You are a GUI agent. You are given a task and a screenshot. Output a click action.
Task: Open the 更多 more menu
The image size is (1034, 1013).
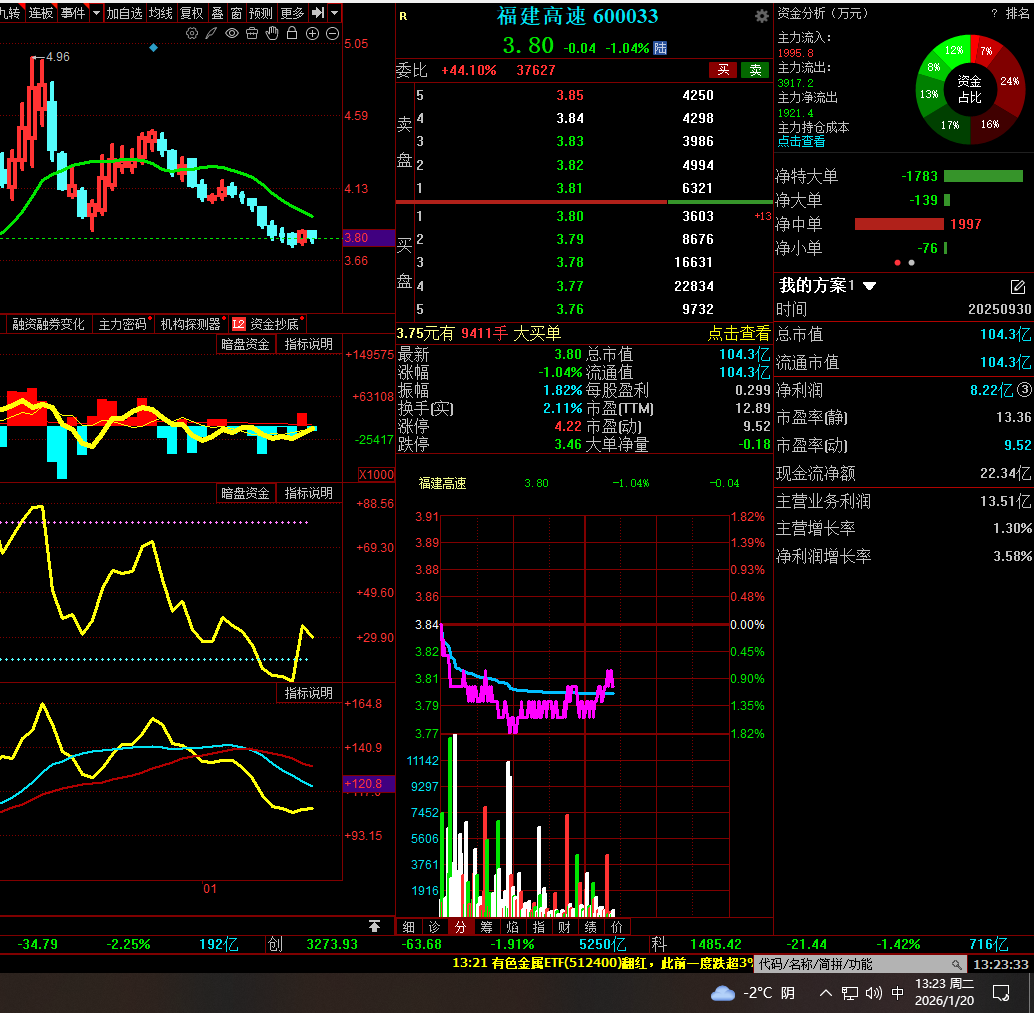[292, 13]
